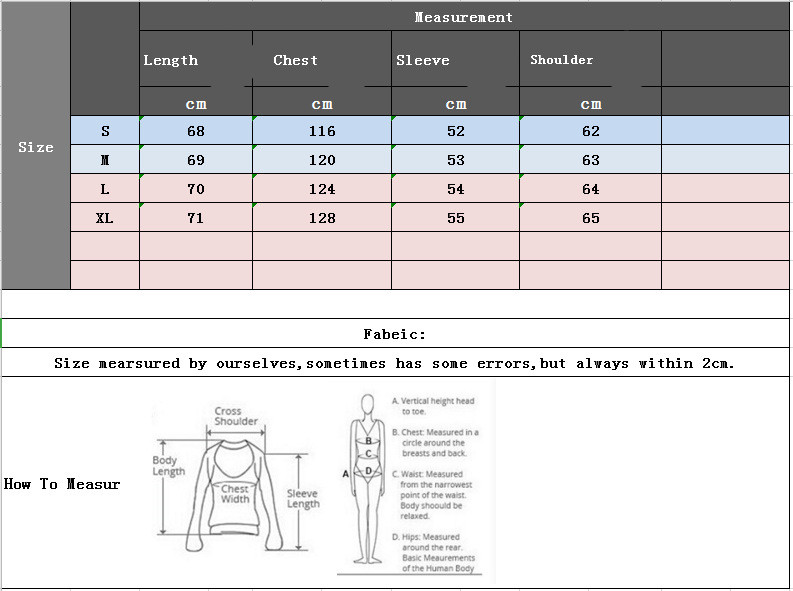Select the Fabeic row cell

395,335
